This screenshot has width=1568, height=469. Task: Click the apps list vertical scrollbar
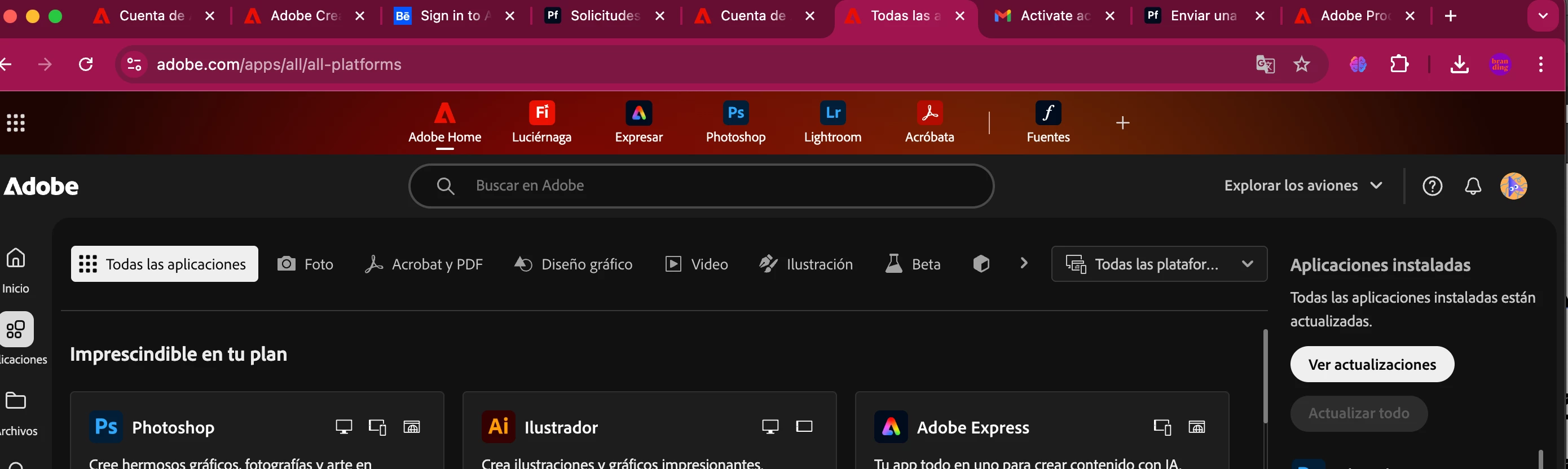(1266, 377)
